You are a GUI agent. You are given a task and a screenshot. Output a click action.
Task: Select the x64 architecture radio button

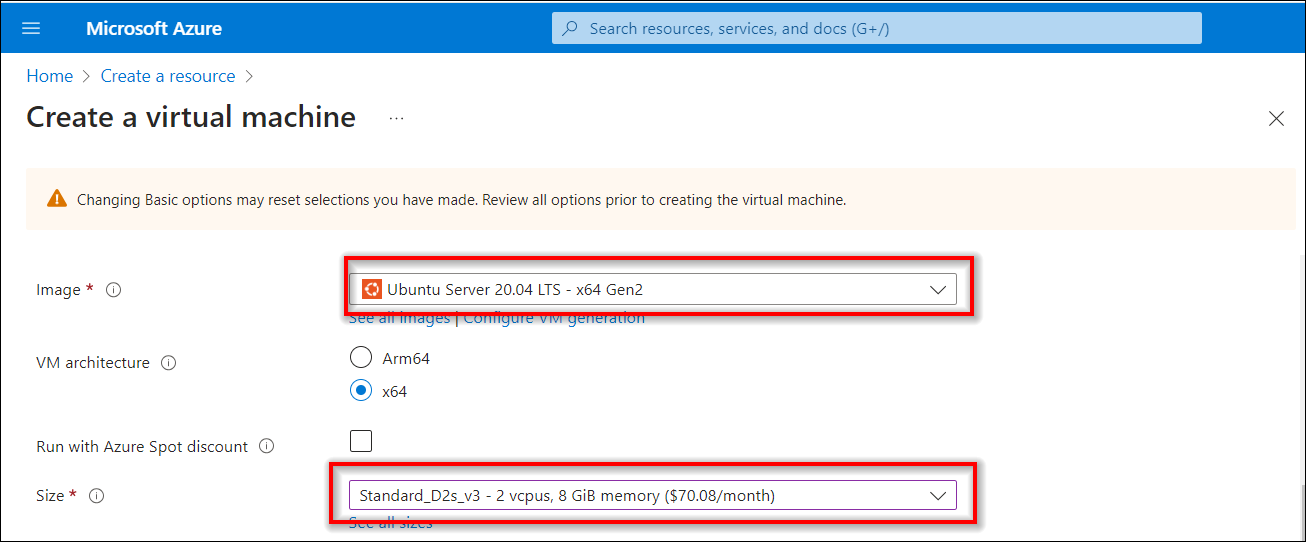361,391
